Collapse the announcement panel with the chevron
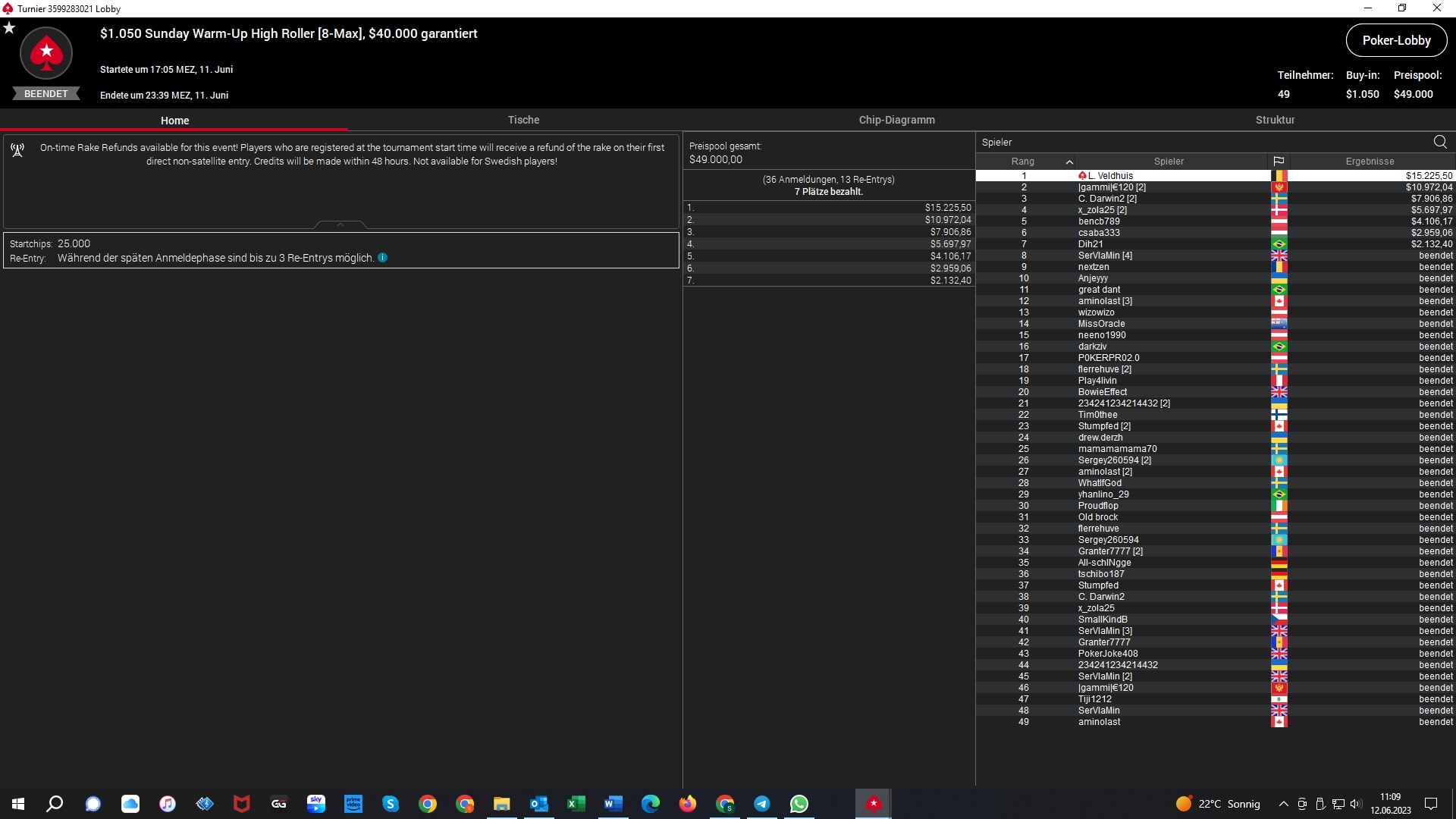The height and width of the screenshot is (819, 1456). click(340, 224)
